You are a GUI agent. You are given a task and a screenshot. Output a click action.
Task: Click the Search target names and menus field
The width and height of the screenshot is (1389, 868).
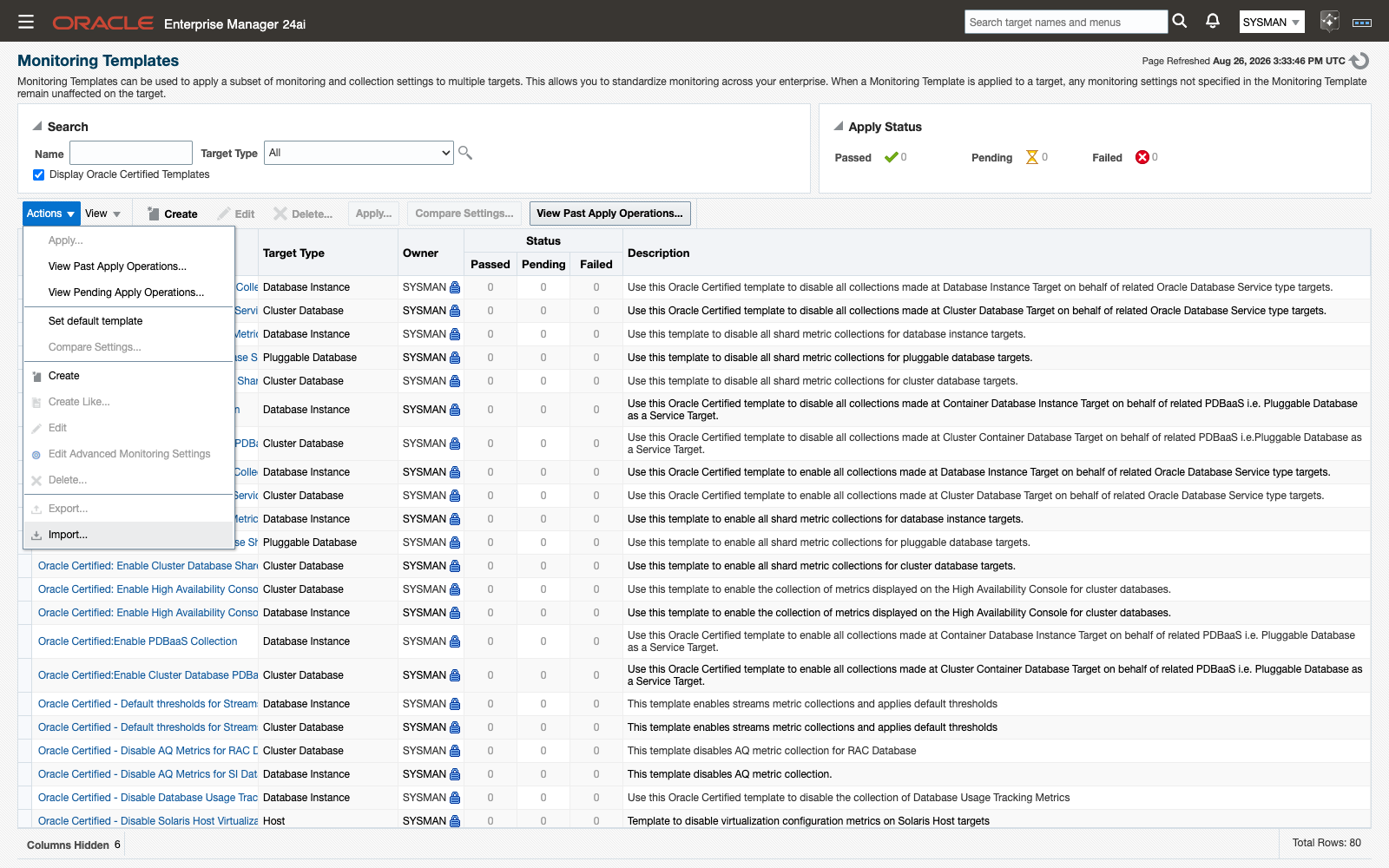pyautogui.click(x=1066, y=23)
